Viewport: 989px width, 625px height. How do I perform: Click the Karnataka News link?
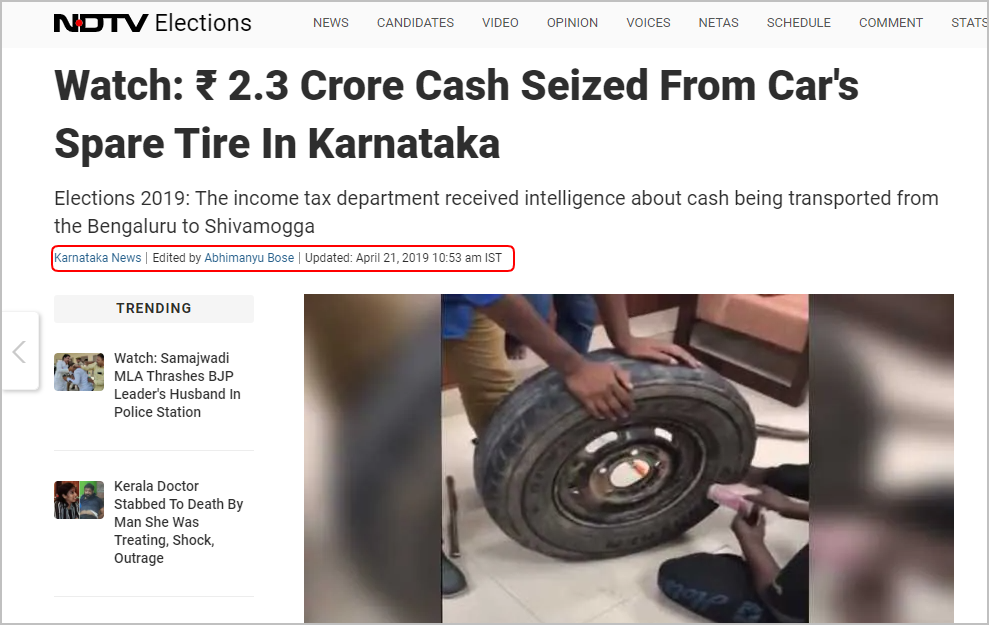98,258
